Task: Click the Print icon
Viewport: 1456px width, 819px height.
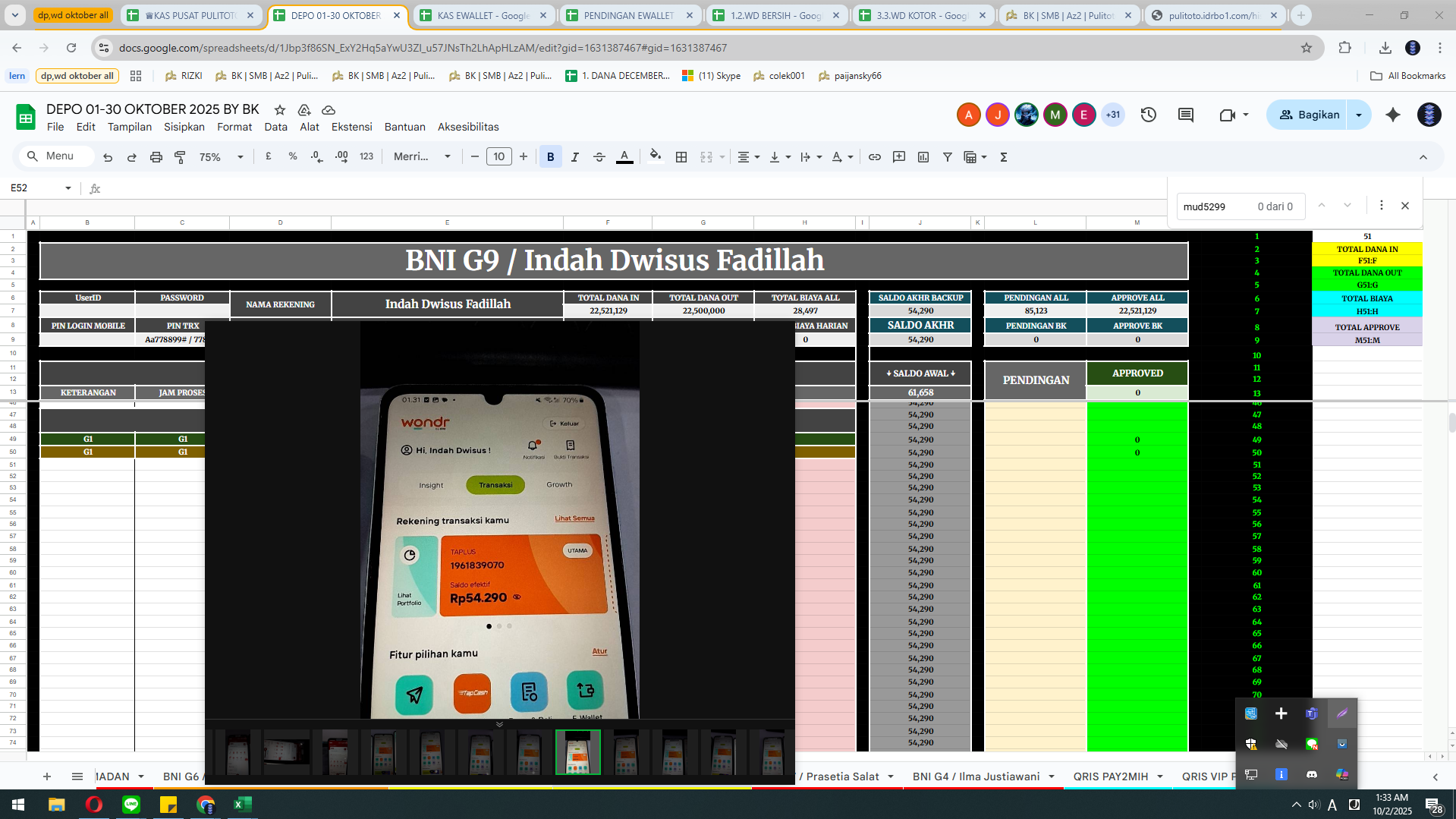Action: tap(156, 157)
